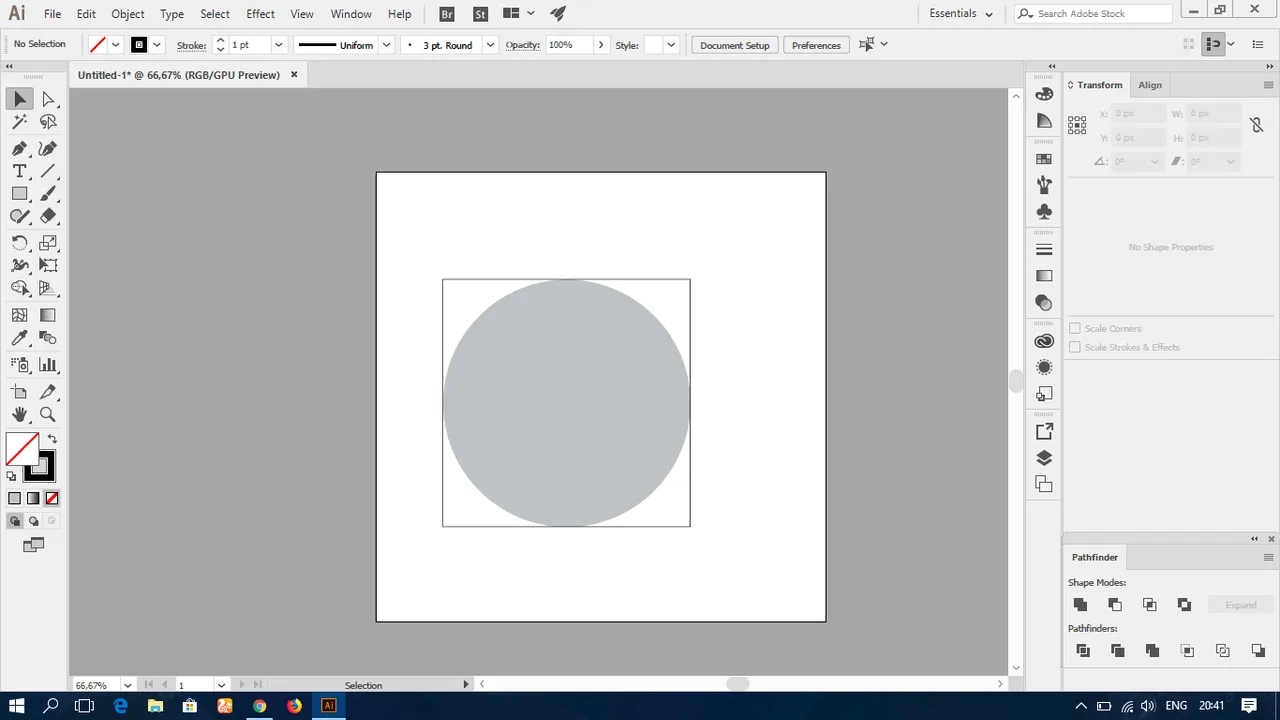This screenshot has width=1280, height=720.
Task: Enable Scale Strokes & Effects checkbox
Action: (x=1075, y=347)
